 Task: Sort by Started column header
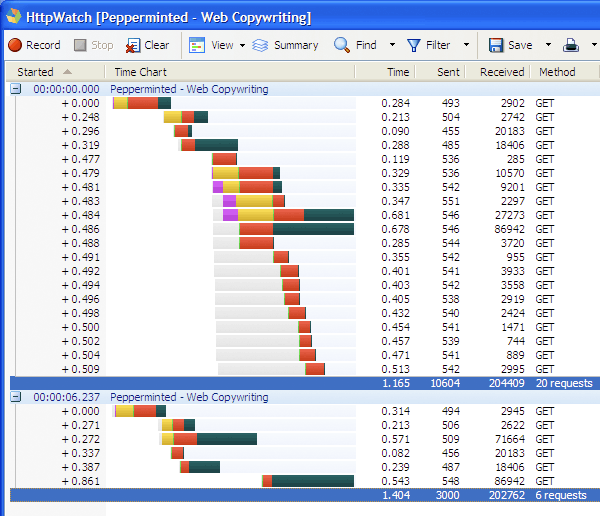(x=55, y=72)
